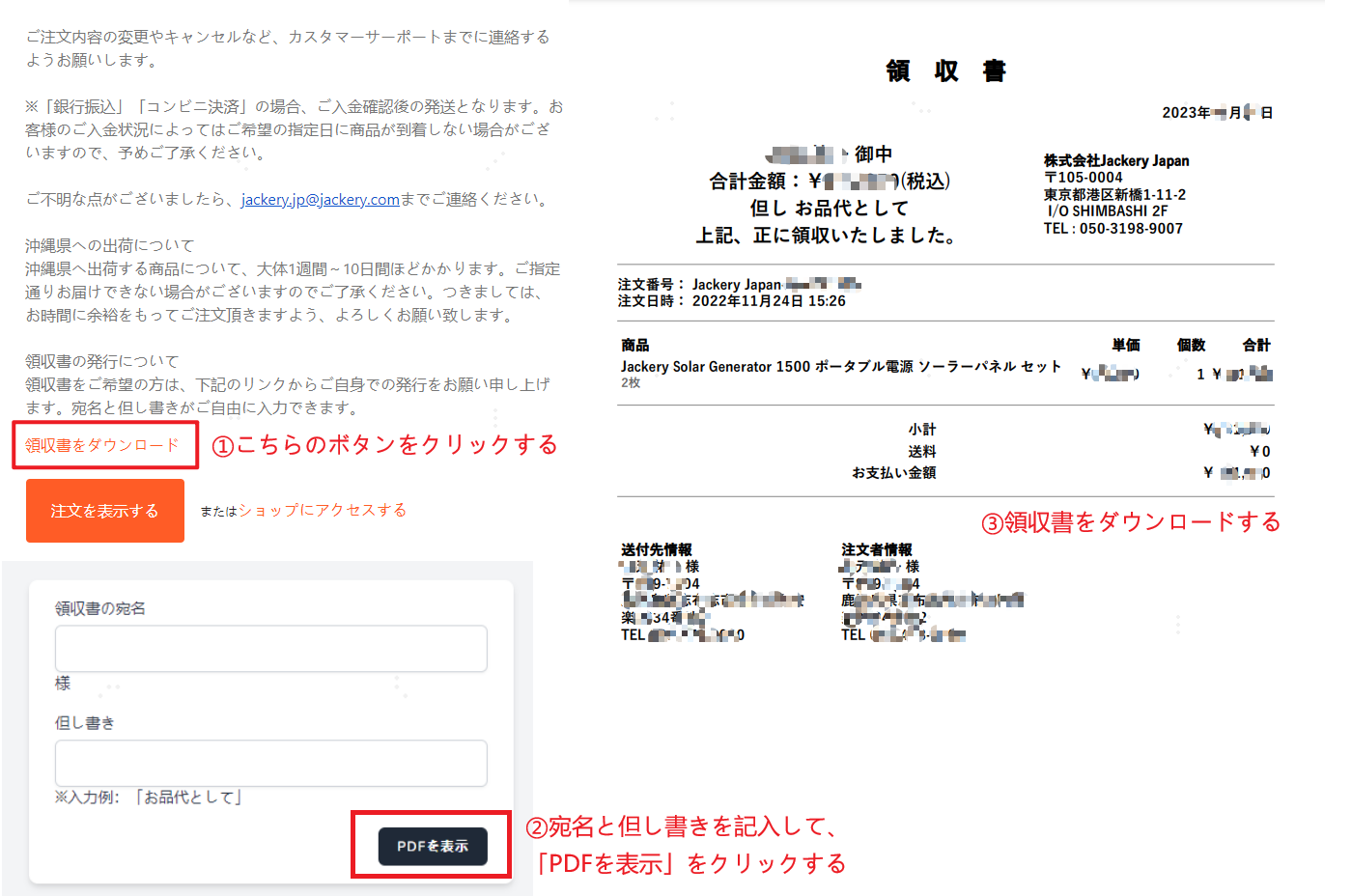
Task: Click the I/O SHIMBASHI 2F building line
Action: pos(1108,211)
